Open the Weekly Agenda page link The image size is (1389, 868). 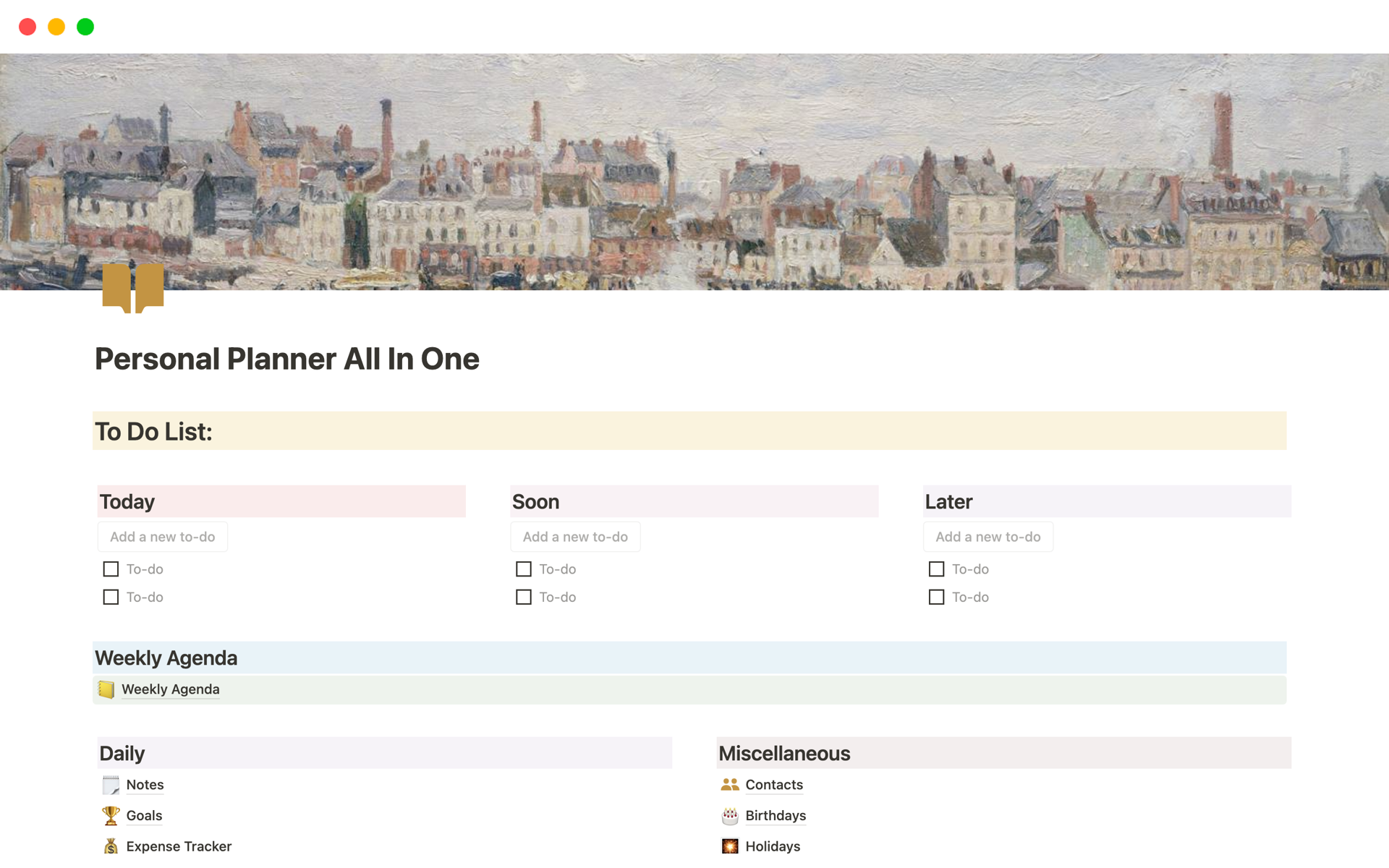pos(171,689)
